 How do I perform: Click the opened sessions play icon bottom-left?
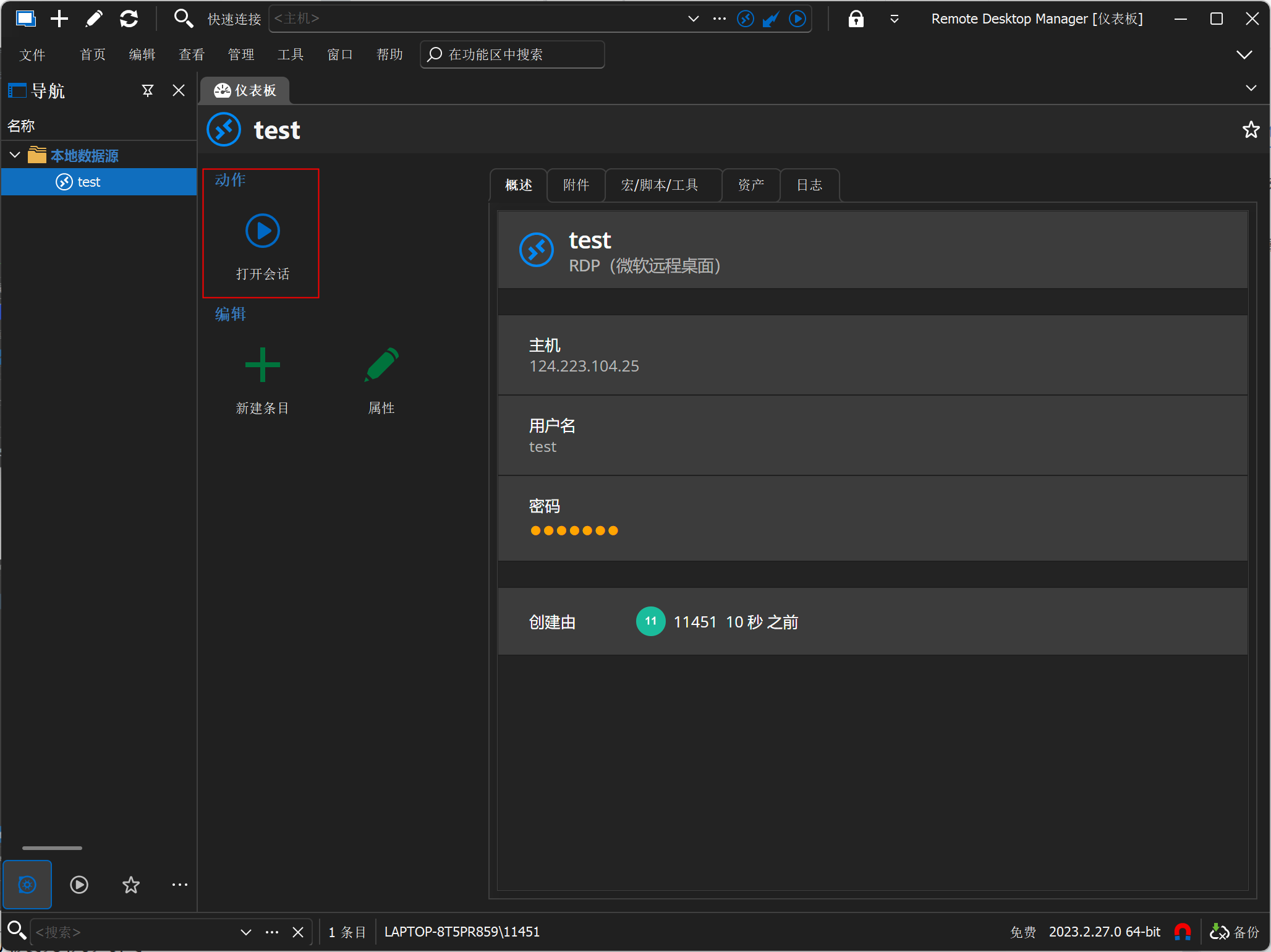point(79,885)
